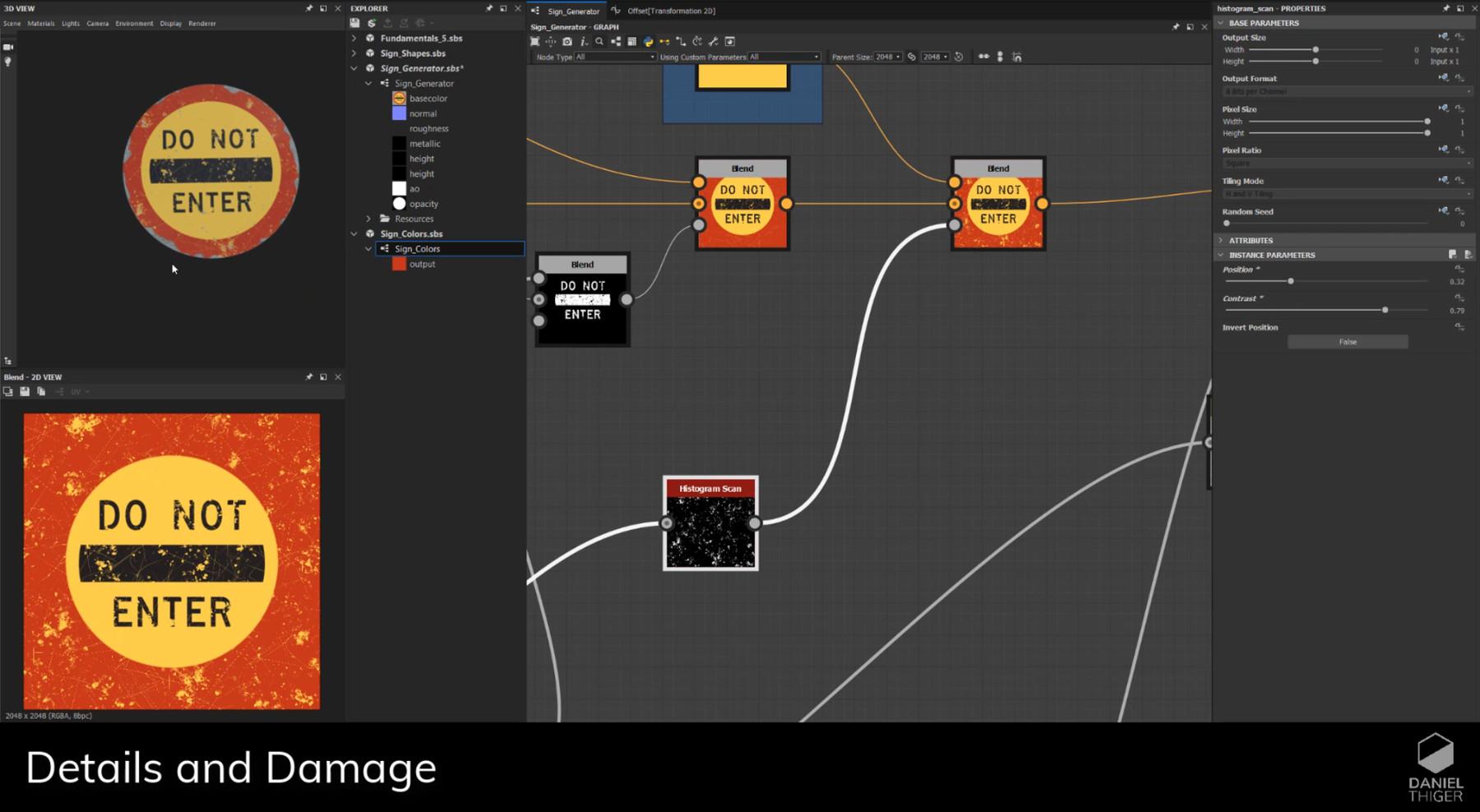Click the wrench tool icon in graph toolbar
The width and height of the screenshot is (1480, 812).
[714, 41]
